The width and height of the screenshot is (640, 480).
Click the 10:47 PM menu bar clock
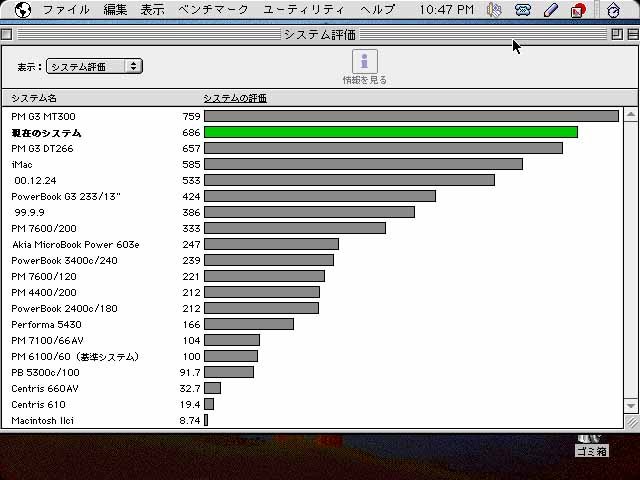click(x=447, y=9)
